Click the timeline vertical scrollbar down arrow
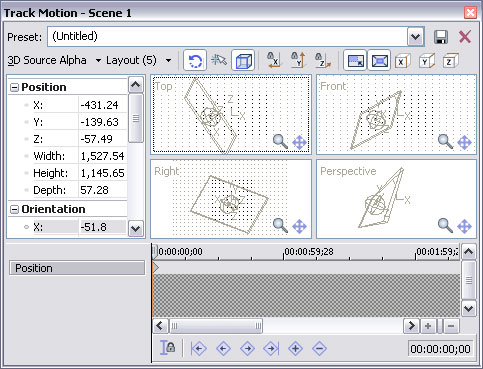The height and width of the screenshot is (369, 483). 469,308
